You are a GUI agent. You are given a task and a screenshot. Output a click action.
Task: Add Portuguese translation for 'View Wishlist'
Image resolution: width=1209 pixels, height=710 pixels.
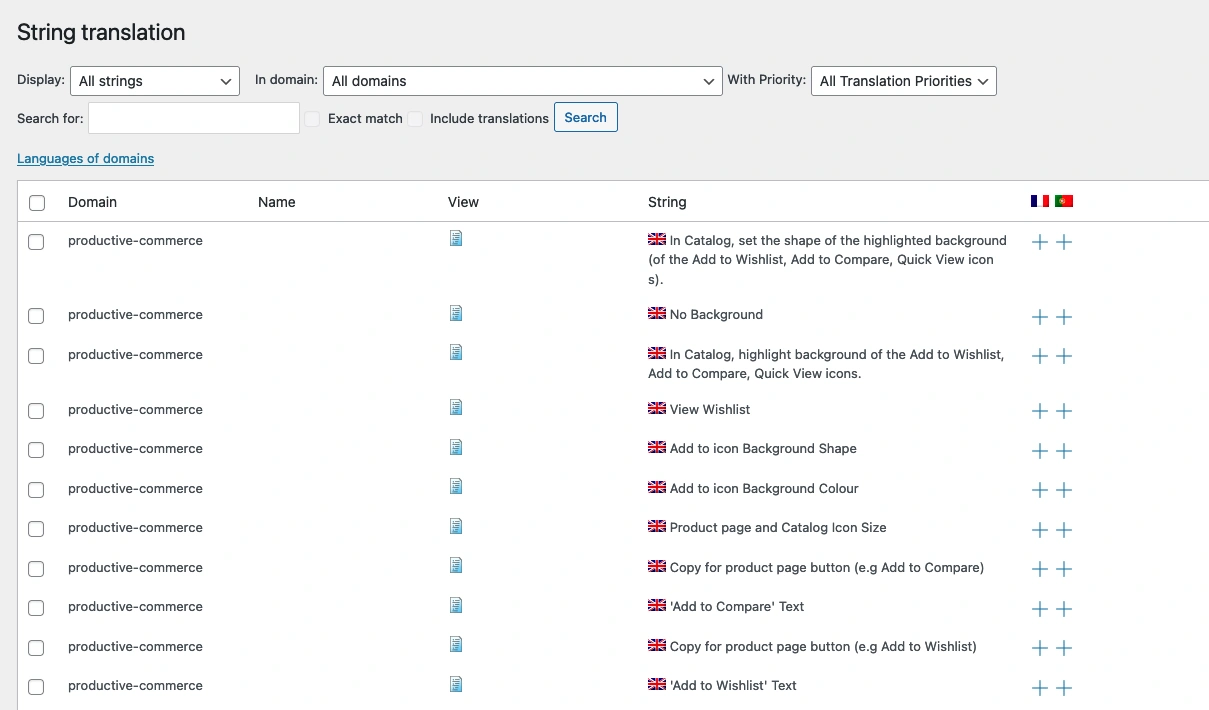pyautogui.click(x=1064, y=411)
